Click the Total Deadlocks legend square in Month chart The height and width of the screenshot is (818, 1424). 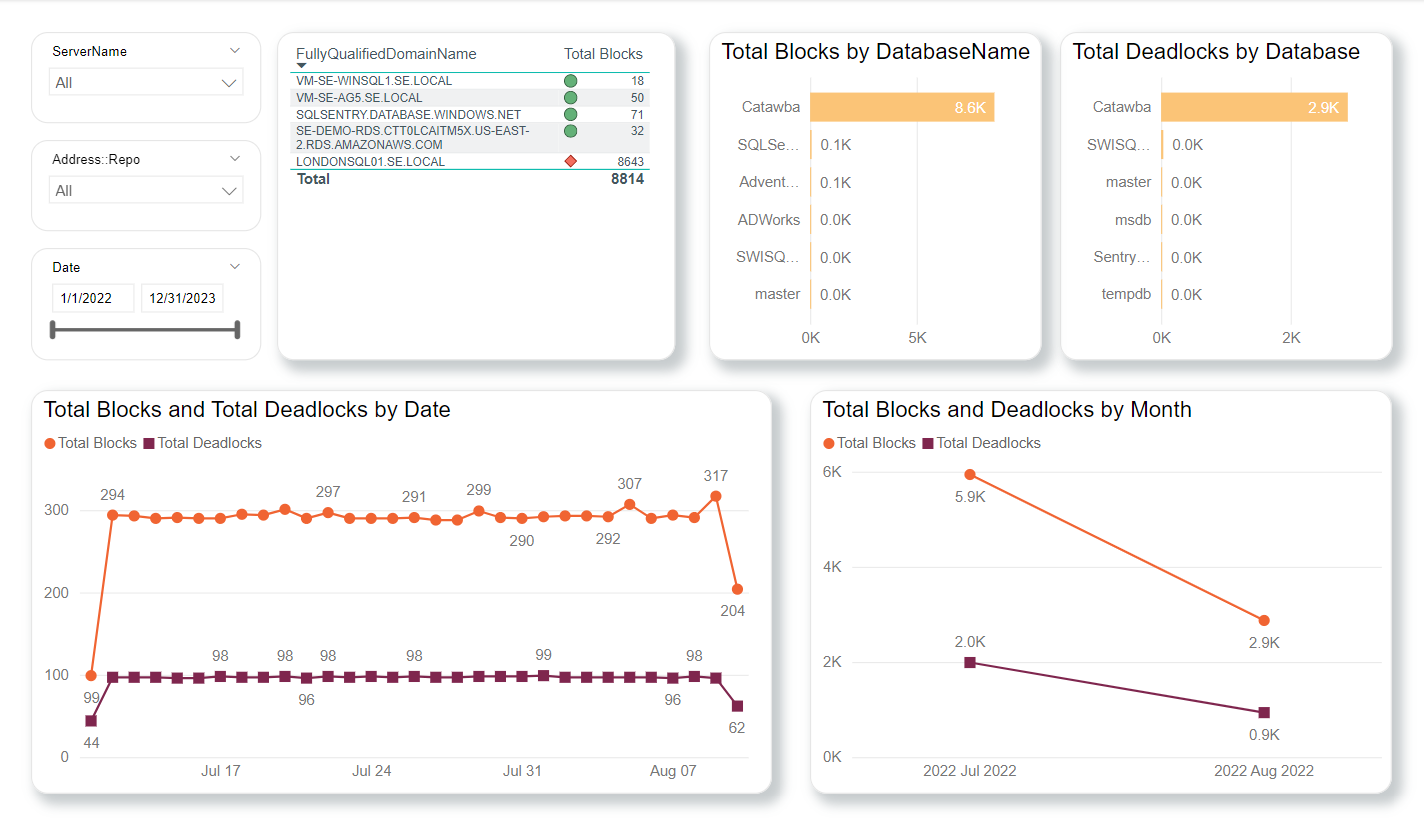pos(927,443)
